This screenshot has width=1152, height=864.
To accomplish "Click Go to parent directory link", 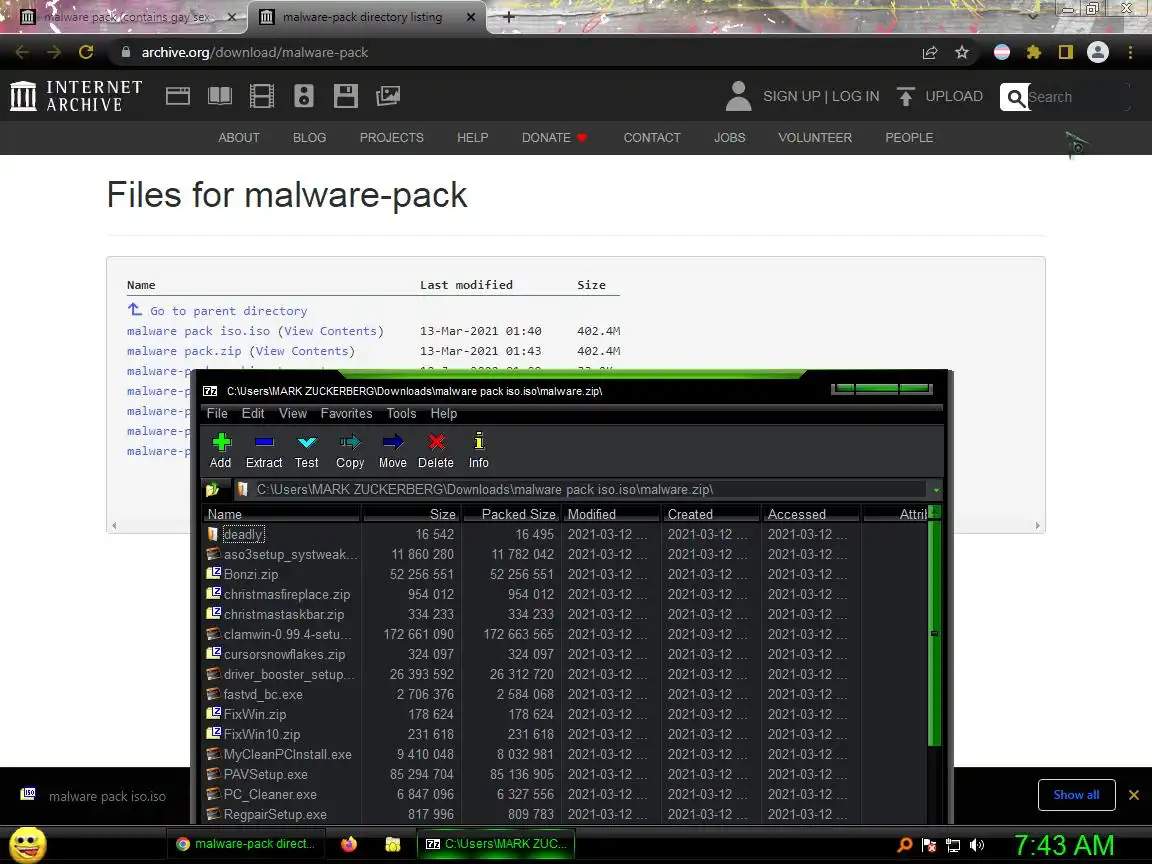I will point(228,311).
